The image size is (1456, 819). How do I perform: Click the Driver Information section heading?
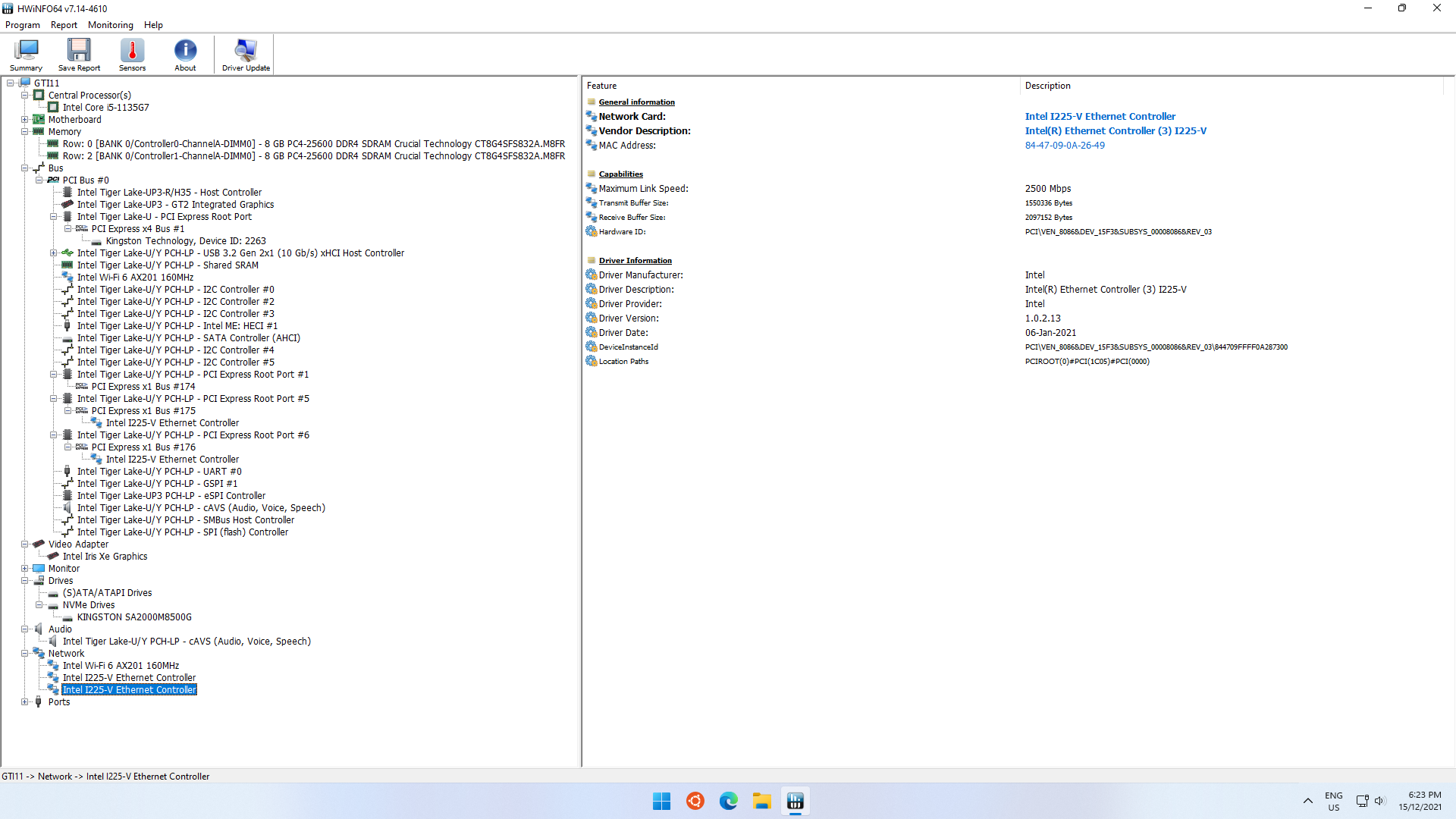click(x=635, y=261)
